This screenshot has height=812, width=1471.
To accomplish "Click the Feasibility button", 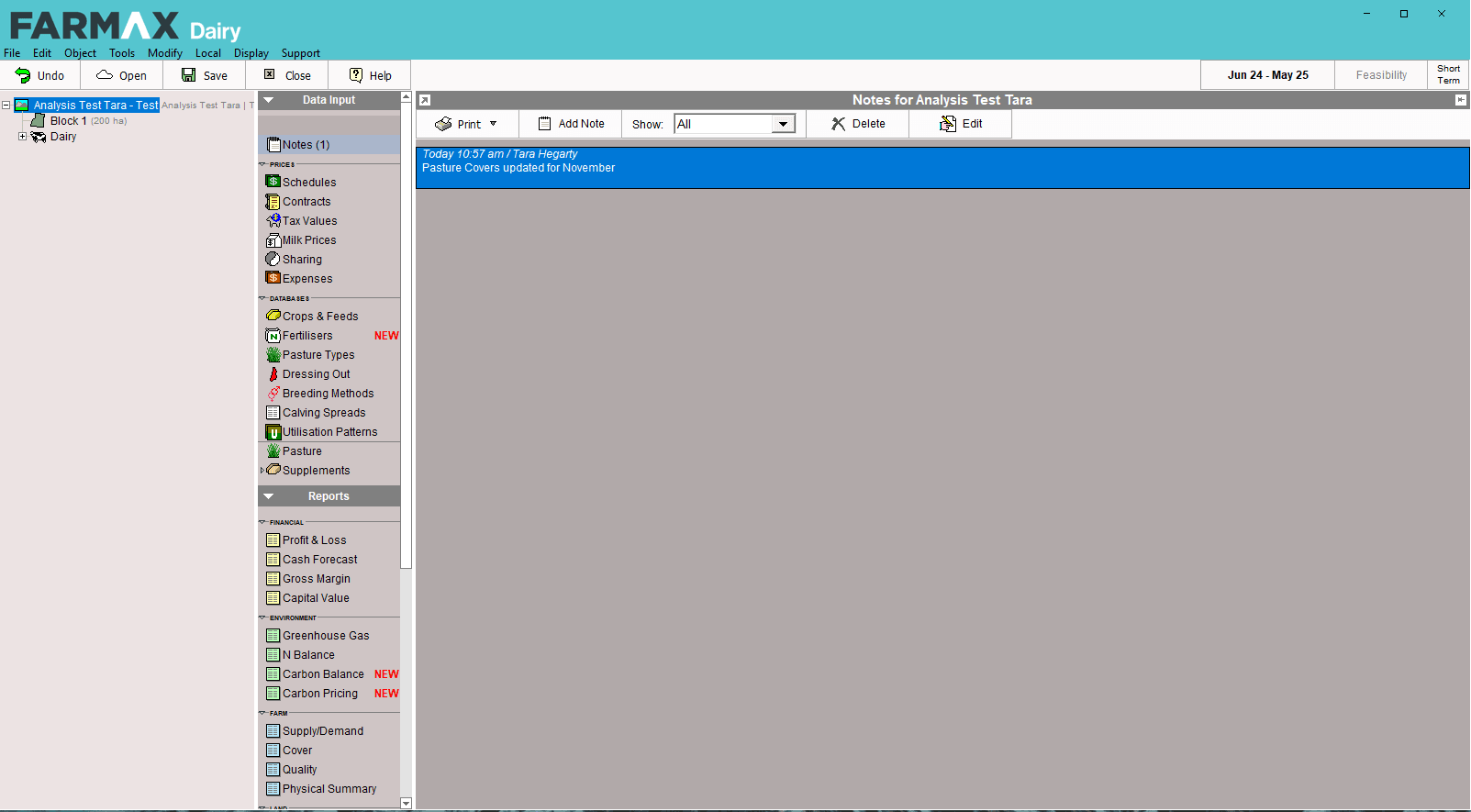I will point(1380,75).
